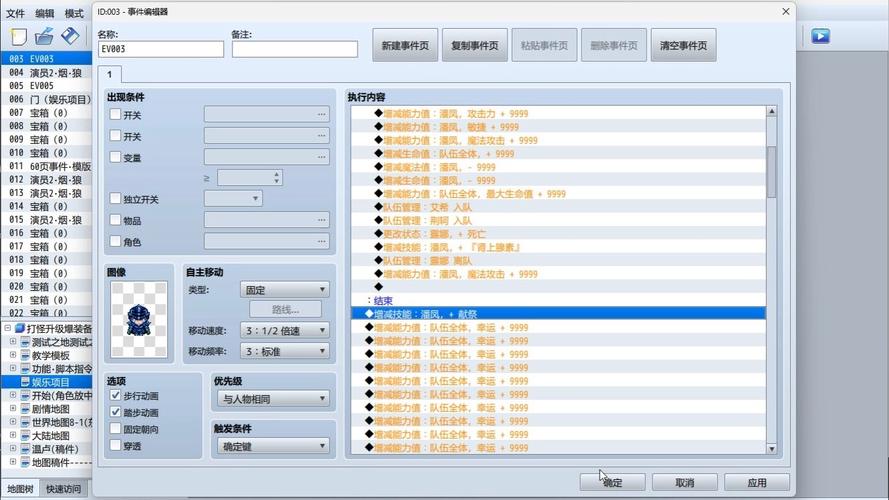889x500 pixels.
Task: Click the save project toolbar icon
Action: click(x=70, y=36)
